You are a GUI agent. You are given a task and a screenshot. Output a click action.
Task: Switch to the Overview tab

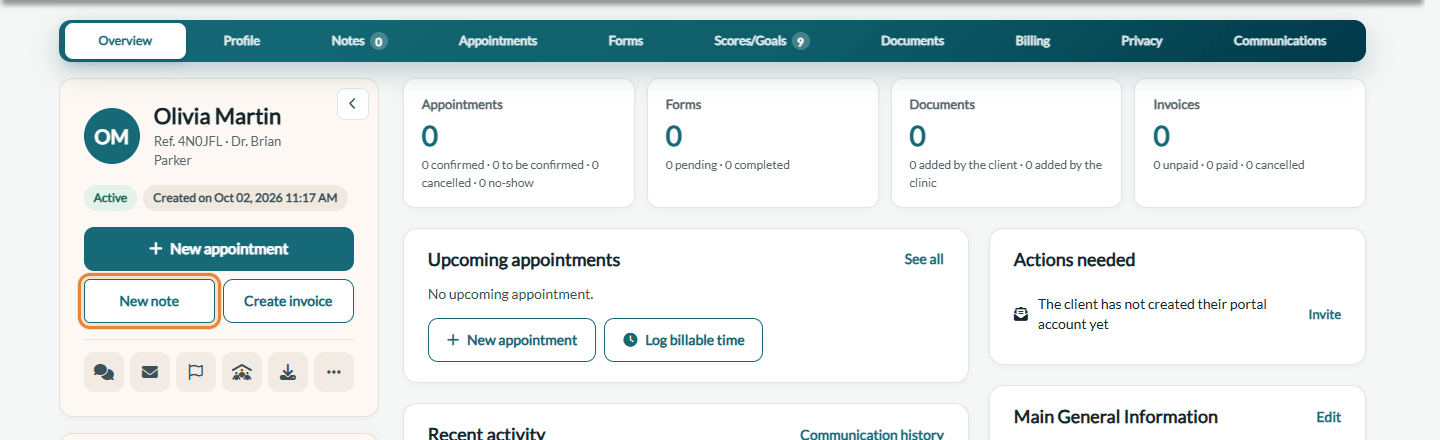click(x=125, y=41)
